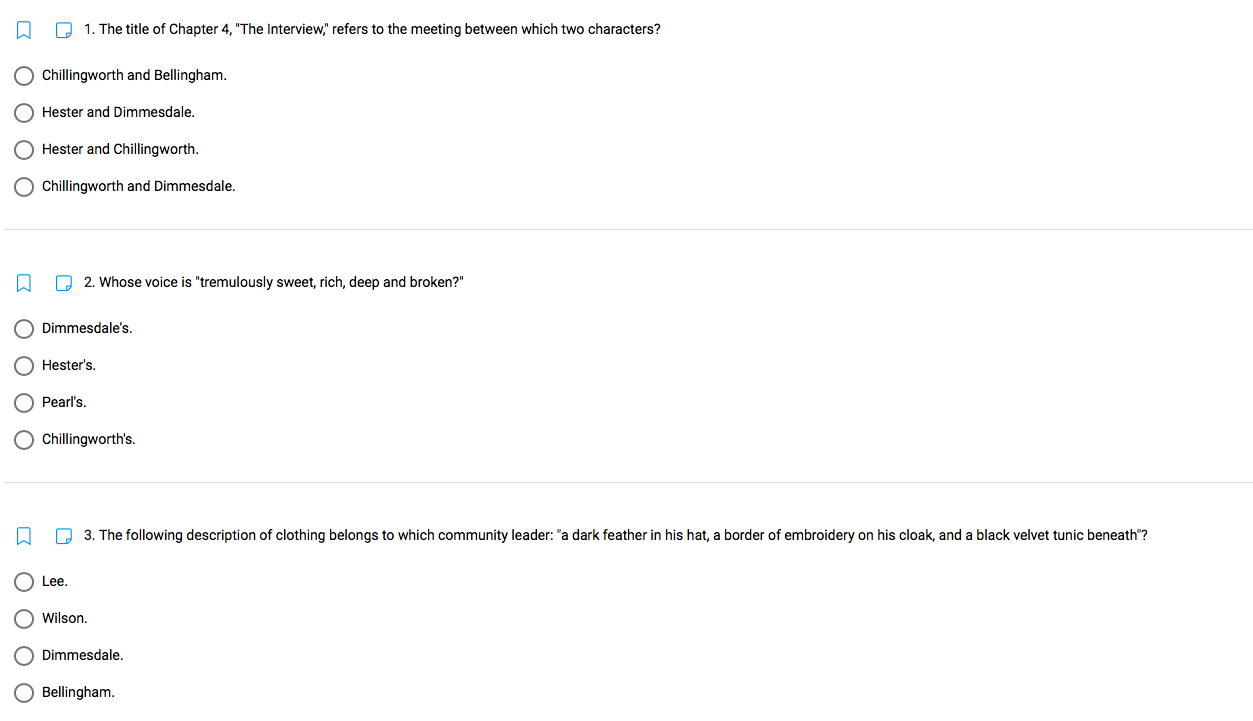Open the note icon for question 2
The width and height of the screenshot is (1253, 721).
click(63, 283)
